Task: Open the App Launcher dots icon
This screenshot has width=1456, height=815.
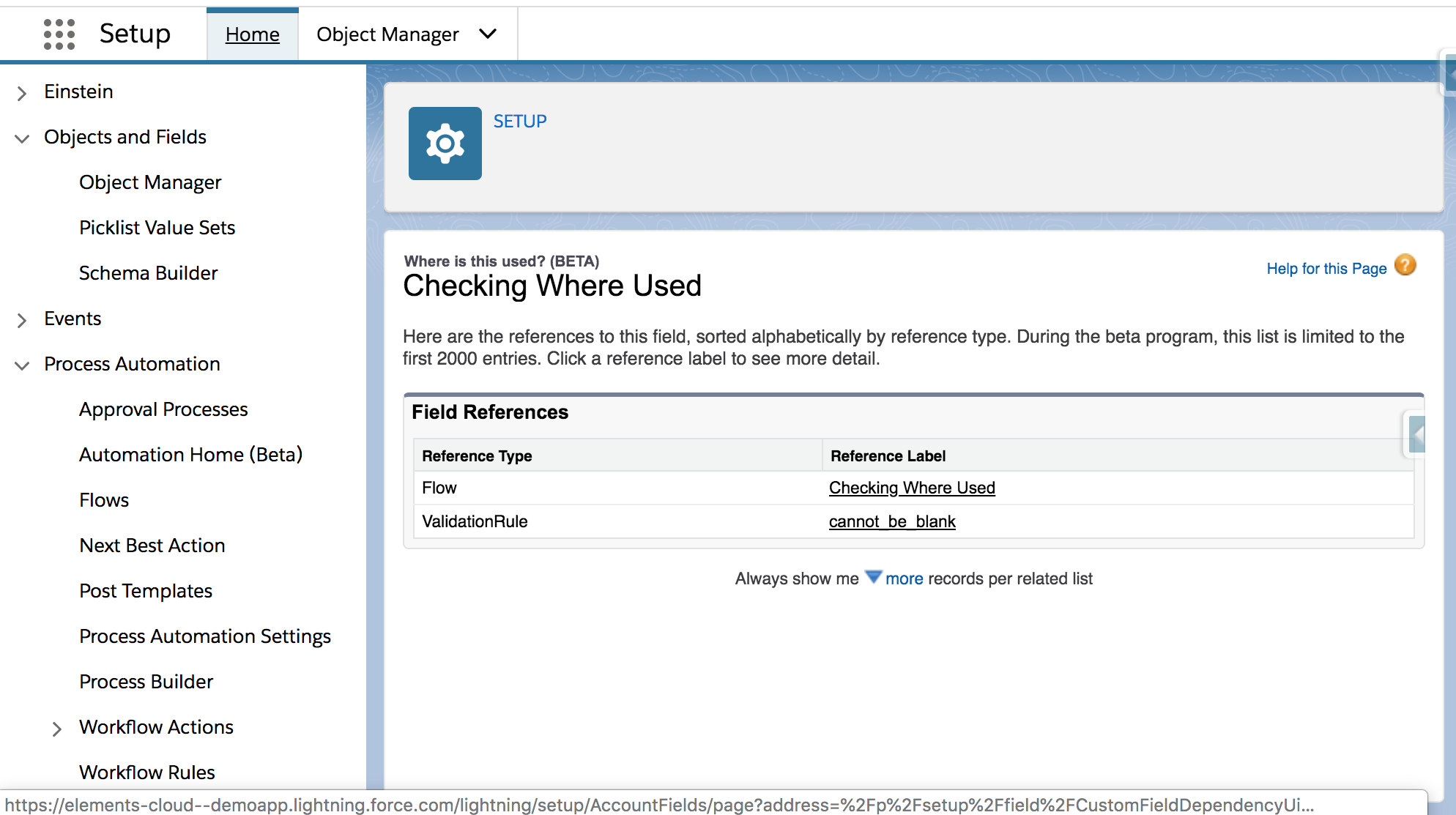Action: (59, 34)
